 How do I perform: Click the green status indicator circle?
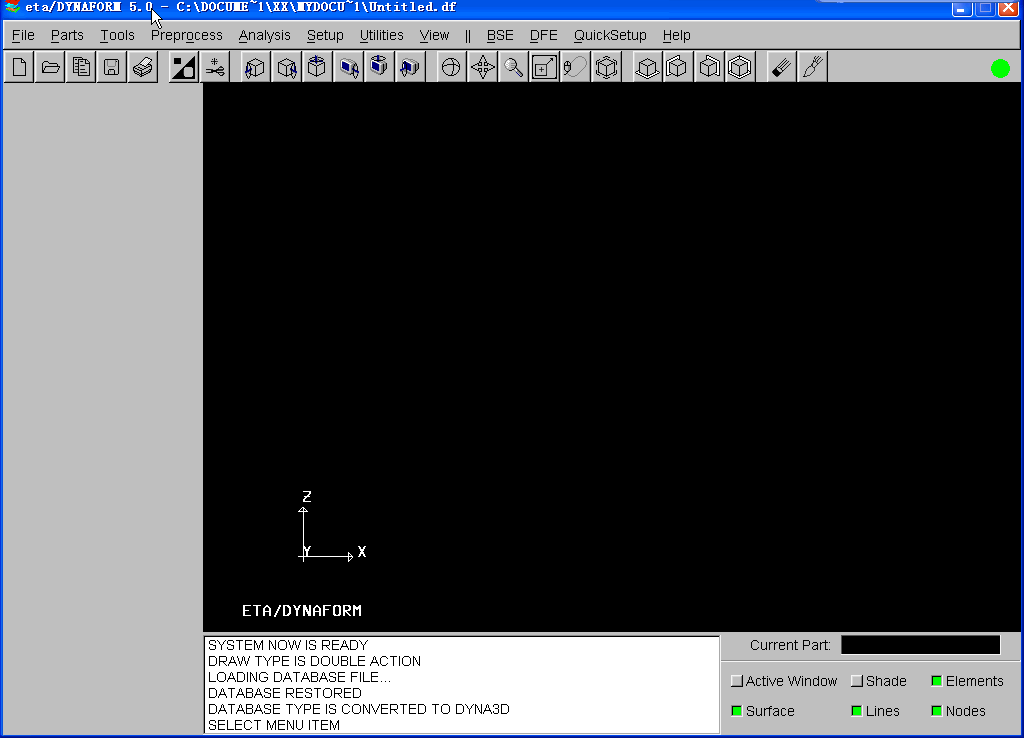point(1000,69)
